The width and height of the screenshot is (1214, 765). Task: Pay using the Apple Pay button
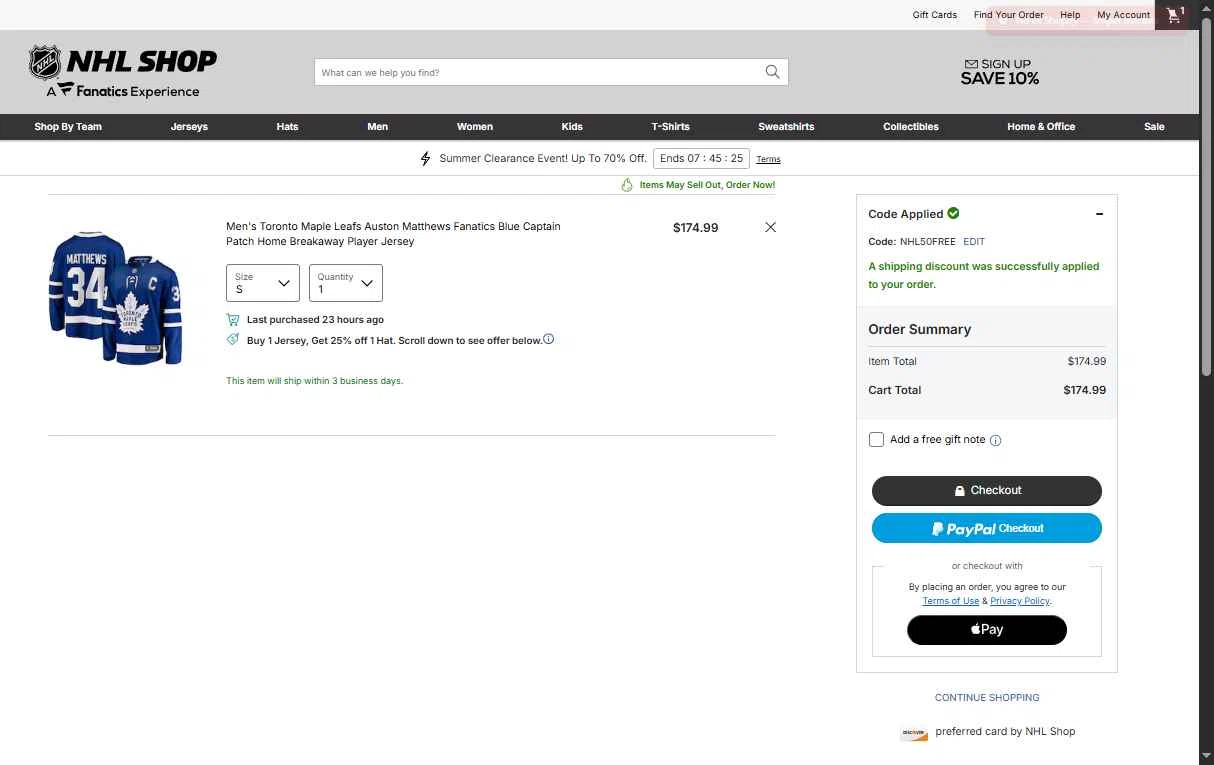click(987, 629)
